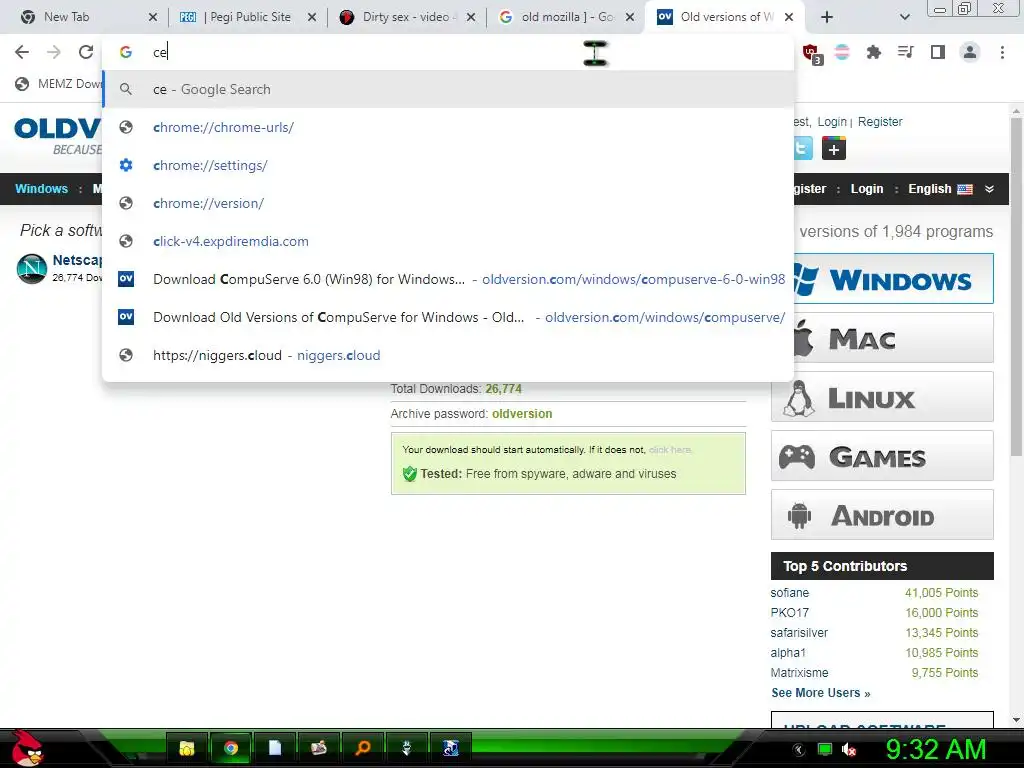The height and width of the screenshot is (768, 1024).
Task: Click the Android platform button
Action: click(x=882, y=515)
